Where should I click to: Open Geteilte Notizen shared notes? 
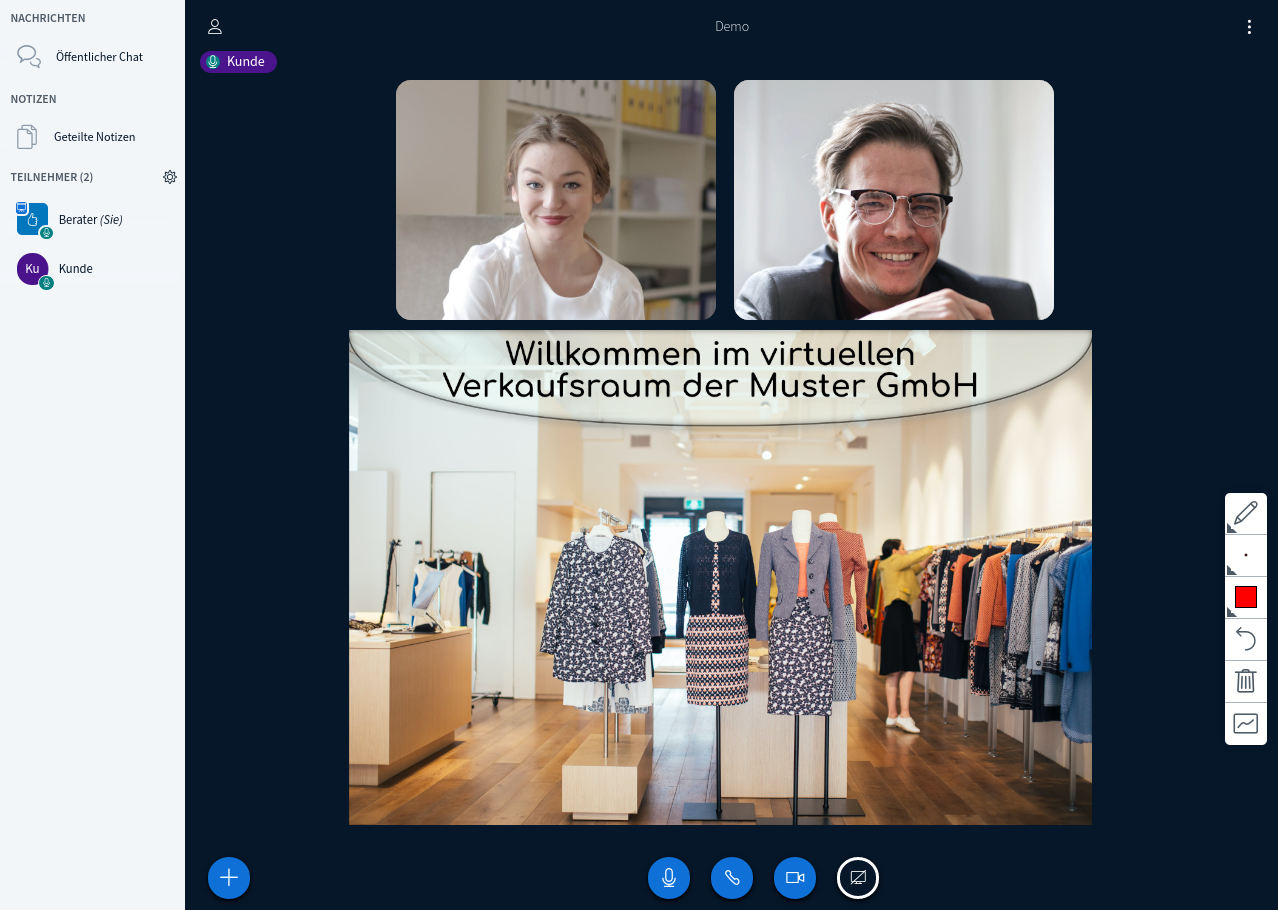(92, 137)
